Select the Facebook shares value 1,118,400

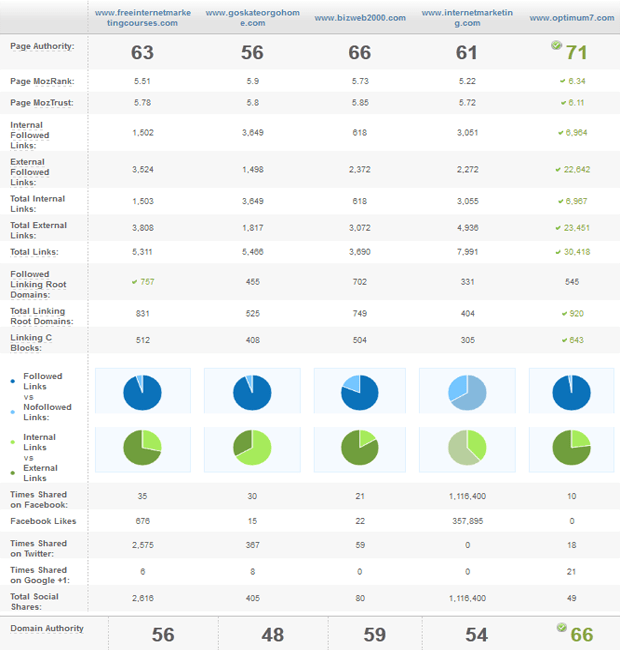pyautogui.click(x=467, y=496)
